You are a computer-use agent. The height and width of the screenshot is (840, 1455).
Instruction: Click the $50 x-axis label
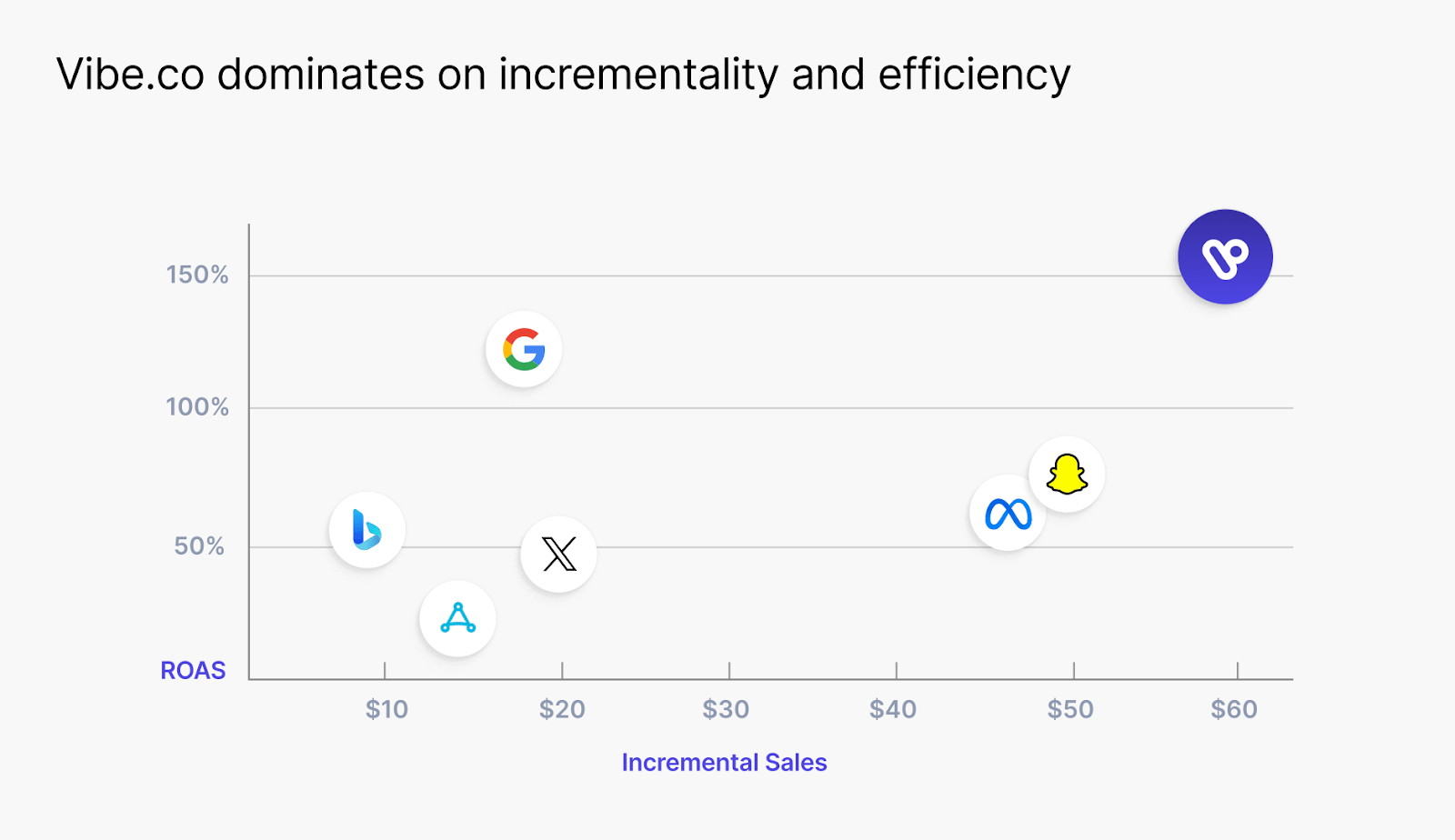point(1070,710)
